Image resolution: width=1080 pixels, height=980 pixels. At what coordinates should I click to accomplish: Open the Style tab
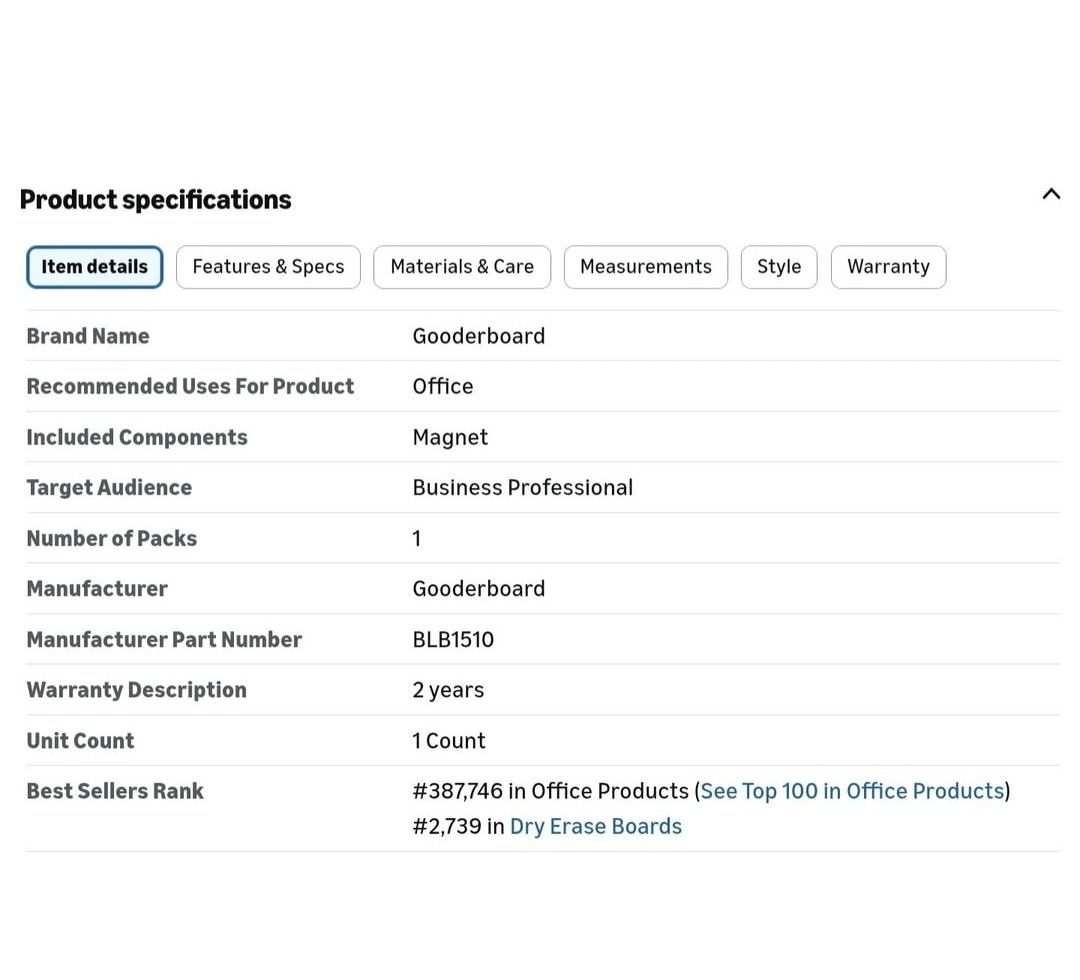tap(779, 267)
